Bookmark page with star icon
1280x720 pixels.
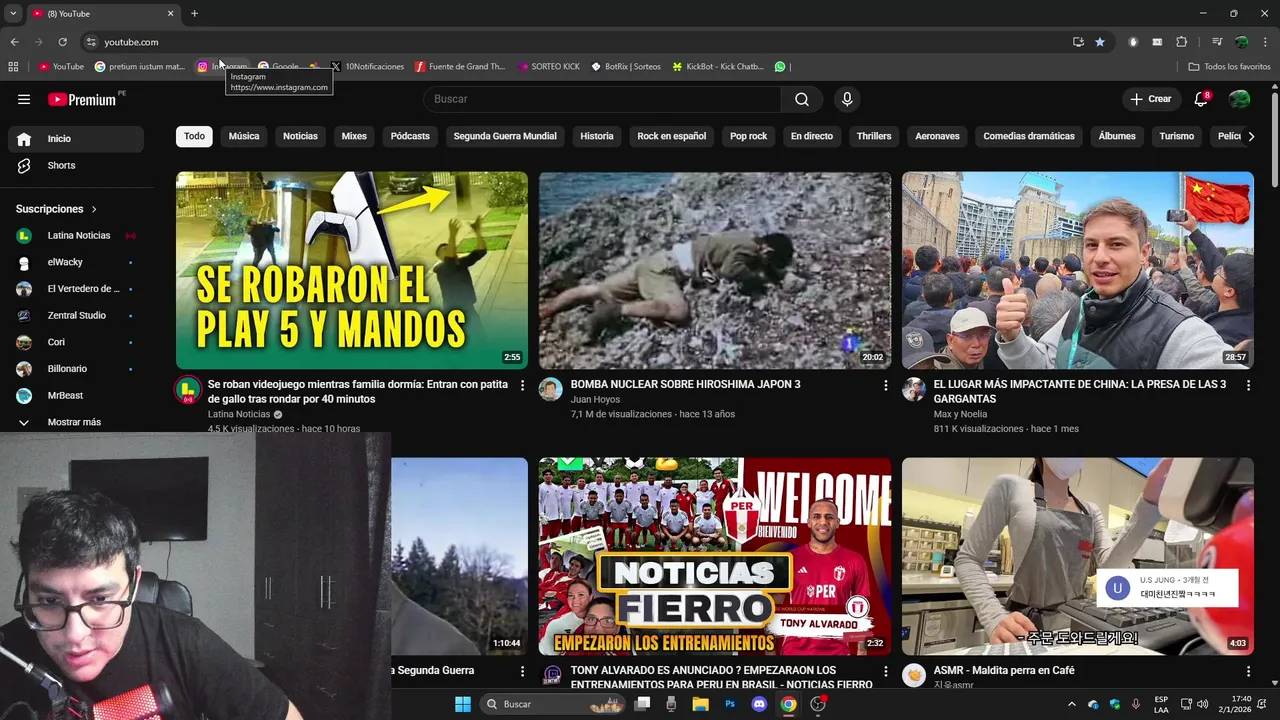1100,42
